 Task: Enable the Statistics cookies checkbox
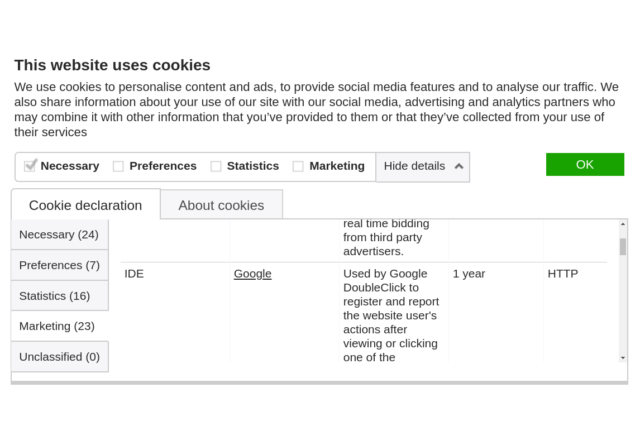tap(215, 166)
